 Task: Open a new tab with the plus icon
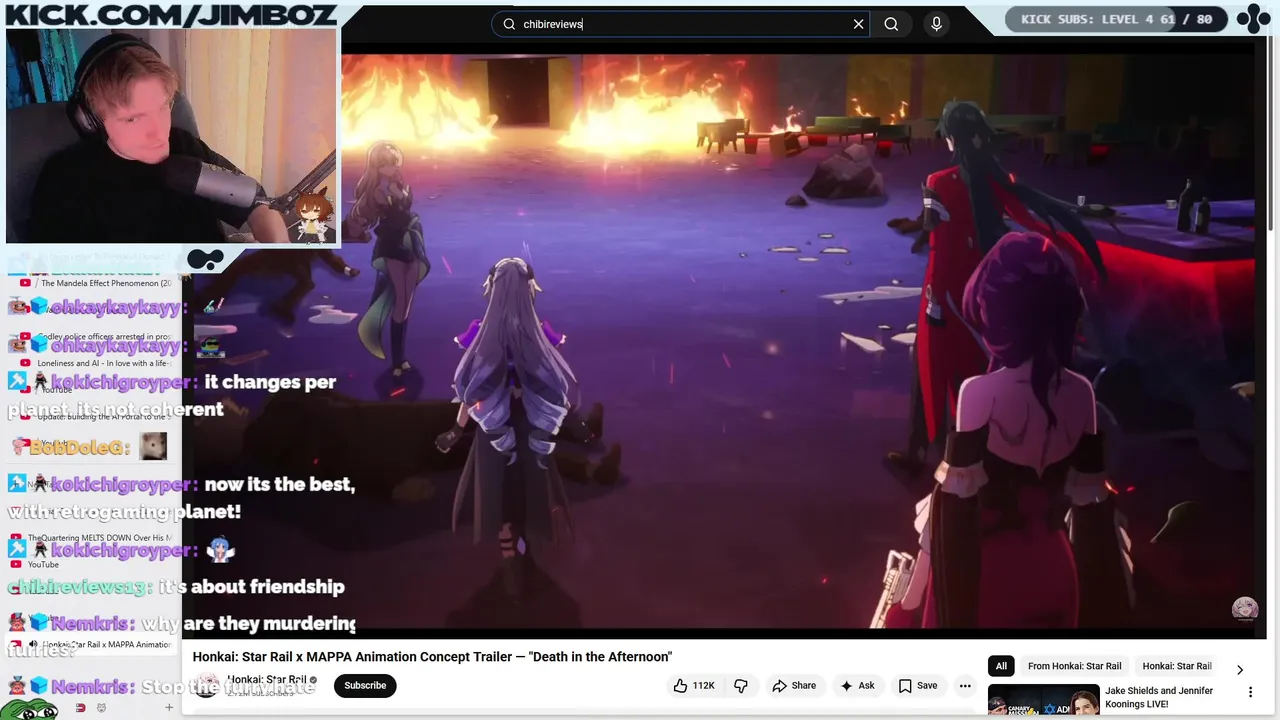[x=169, y=708]
